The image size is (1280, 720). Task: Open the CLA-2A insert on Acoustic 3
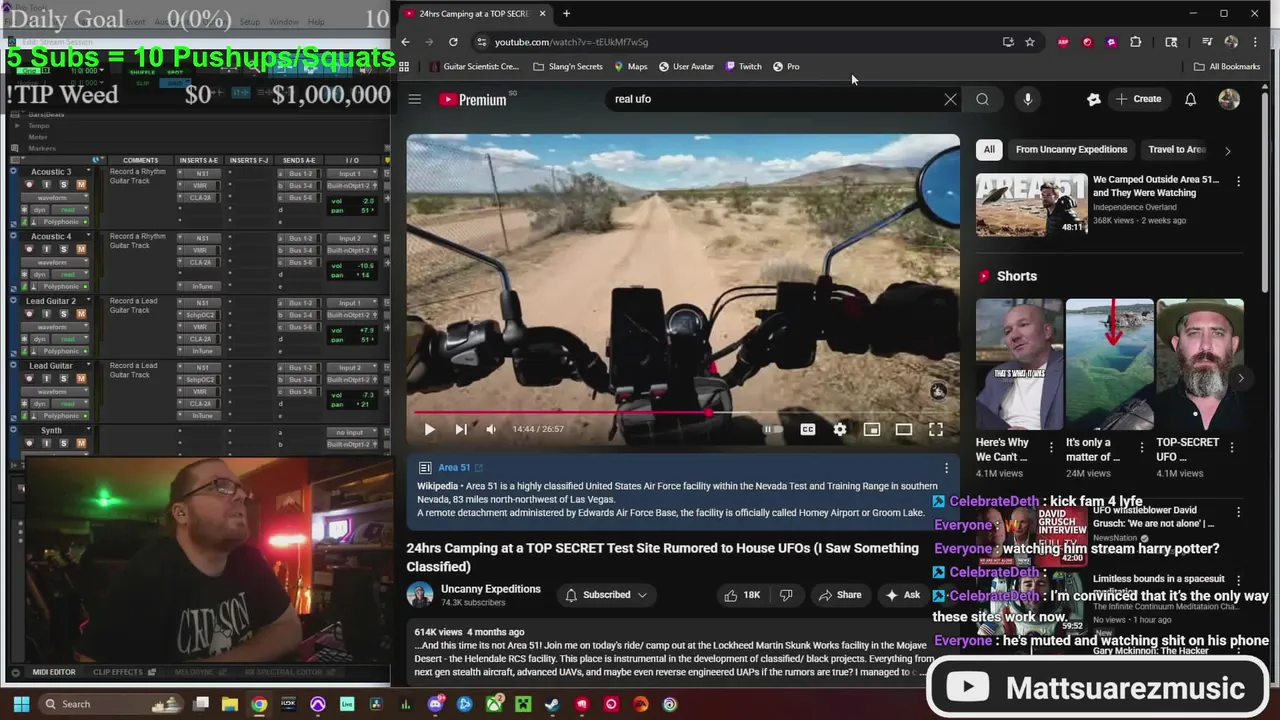[200, 198]
